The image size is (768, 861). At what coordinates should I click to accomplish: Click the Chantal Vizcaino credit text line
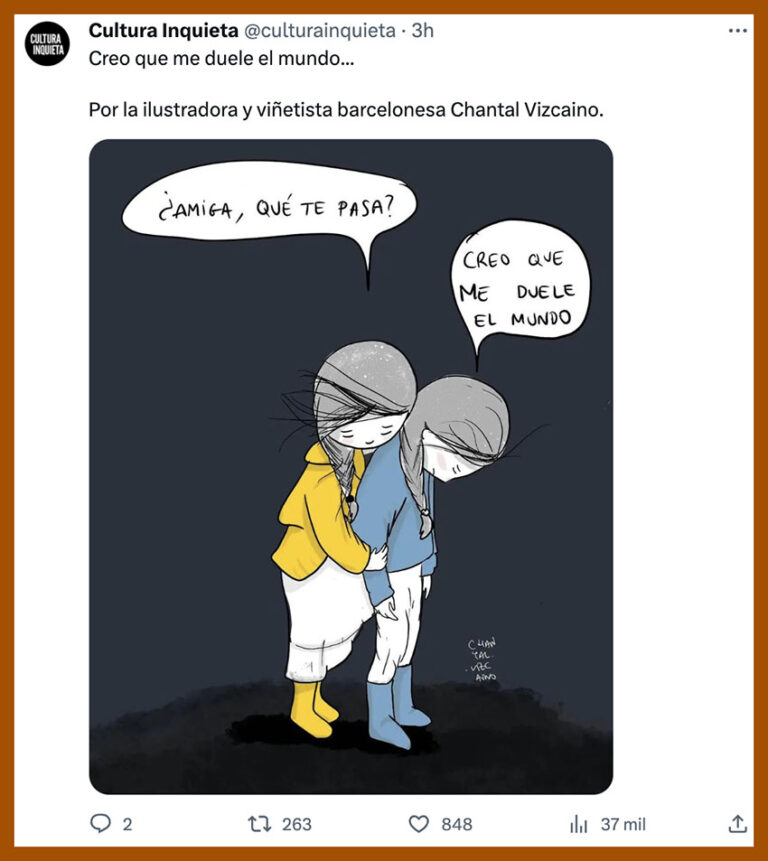pos(346,110)
